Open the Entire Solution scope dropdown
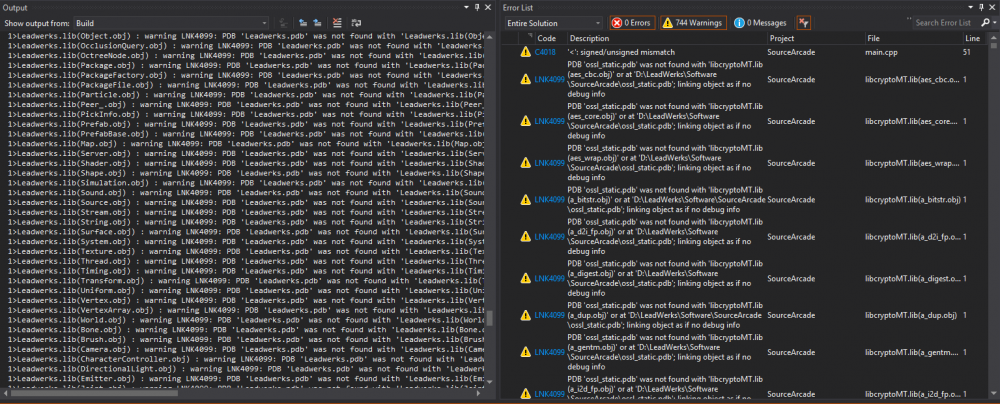This screenshot has width=1000, height=404. [597, 22]
